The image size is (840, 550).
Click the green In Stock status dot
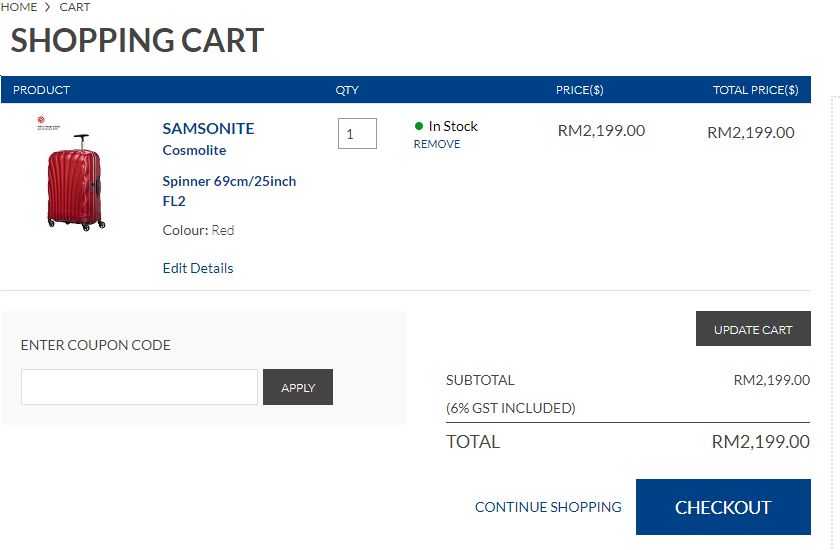[419, 126]
